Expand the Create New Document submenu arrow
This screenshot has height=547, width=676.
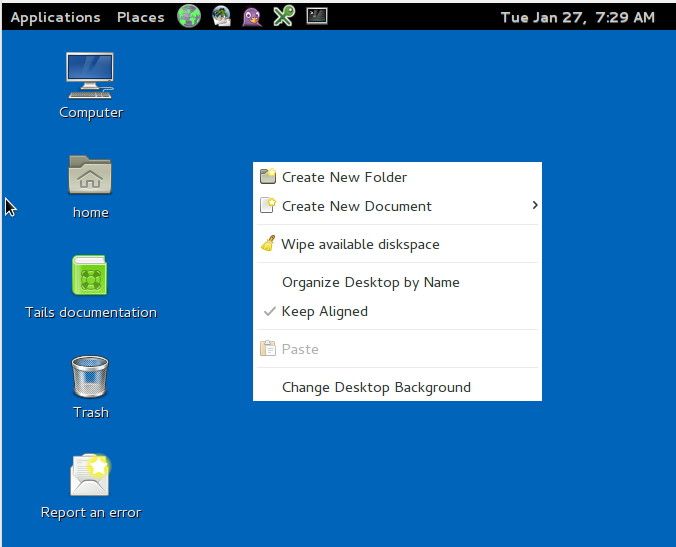pyautogui.click(x=535, y=205)
